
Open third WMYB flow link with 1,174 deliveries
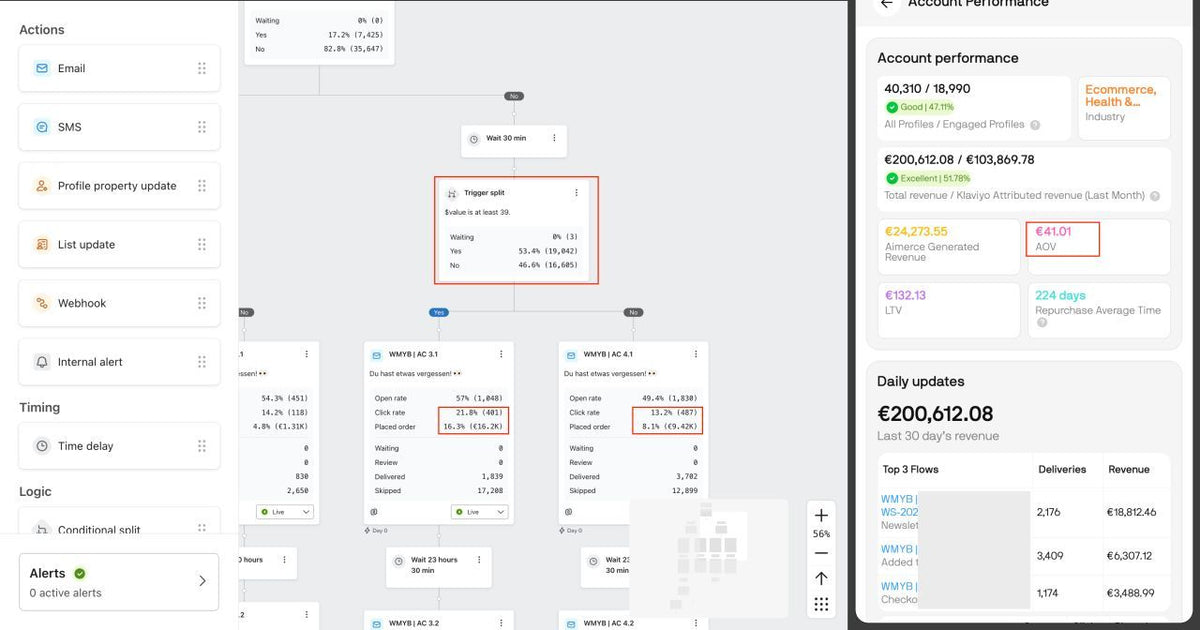[x=898, y=586]
